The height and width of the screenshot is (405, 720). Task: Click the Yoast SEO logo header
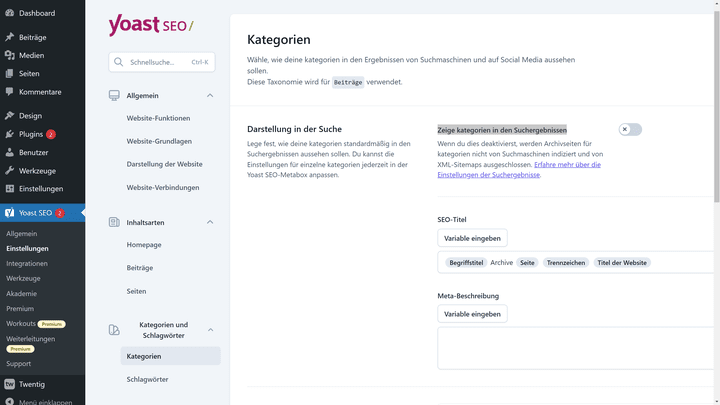point(151,25)
